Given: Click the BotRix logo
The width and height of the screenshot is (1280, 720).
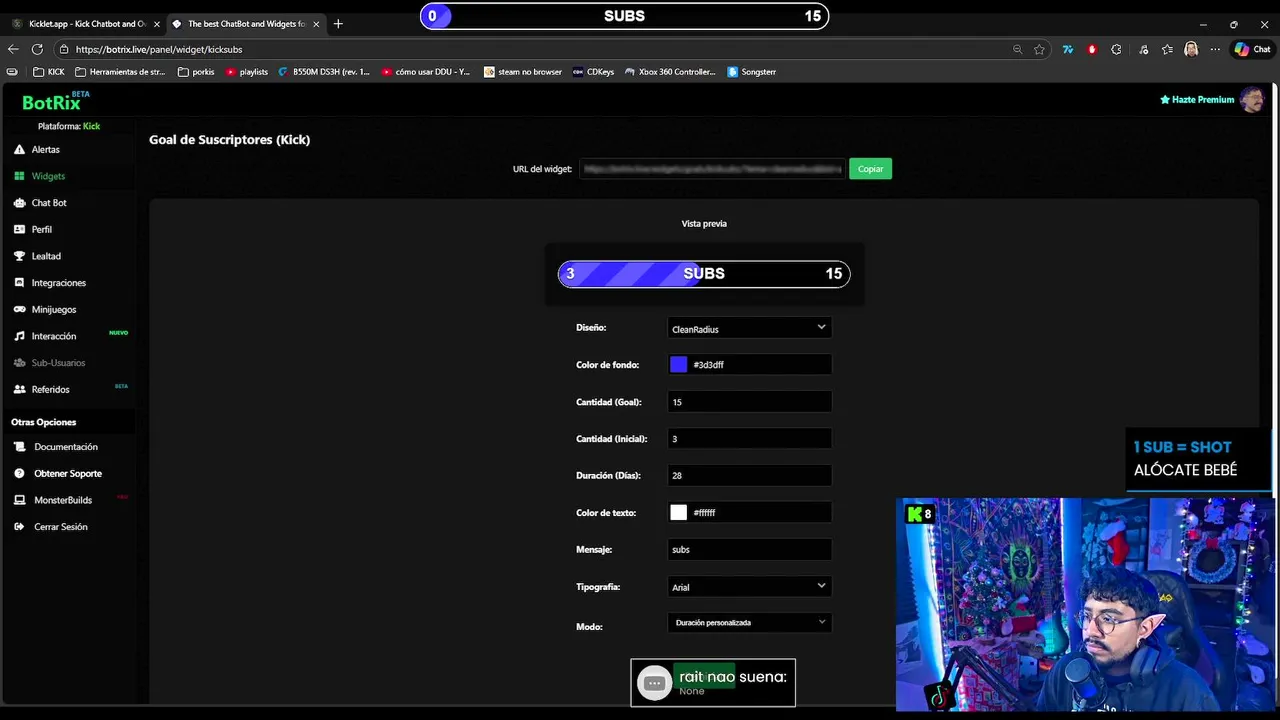Looking at the screenshot, I should [x=52, y=102].
